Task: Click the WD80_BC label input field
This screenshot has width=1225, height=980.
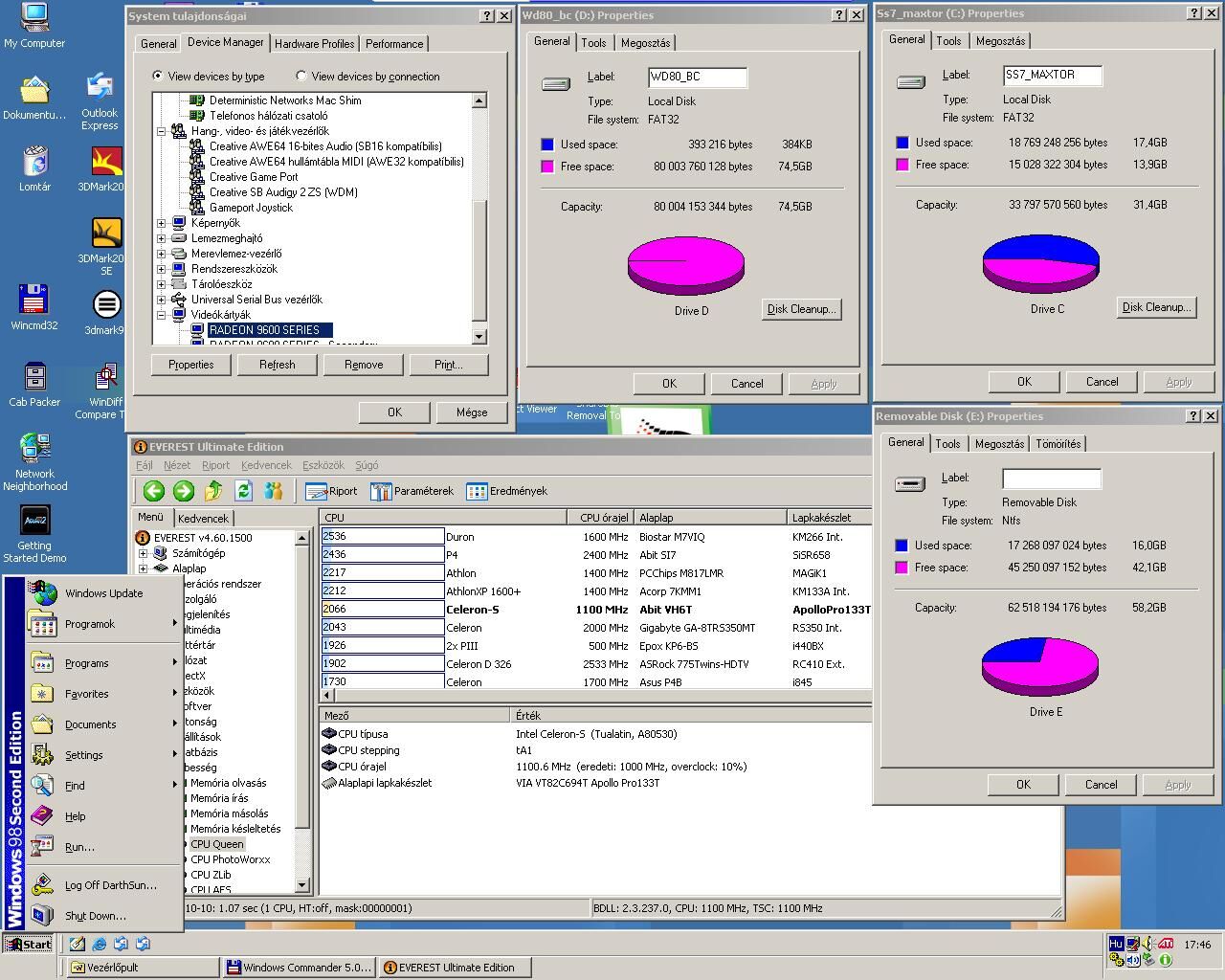Action: [x=698, y=77]
